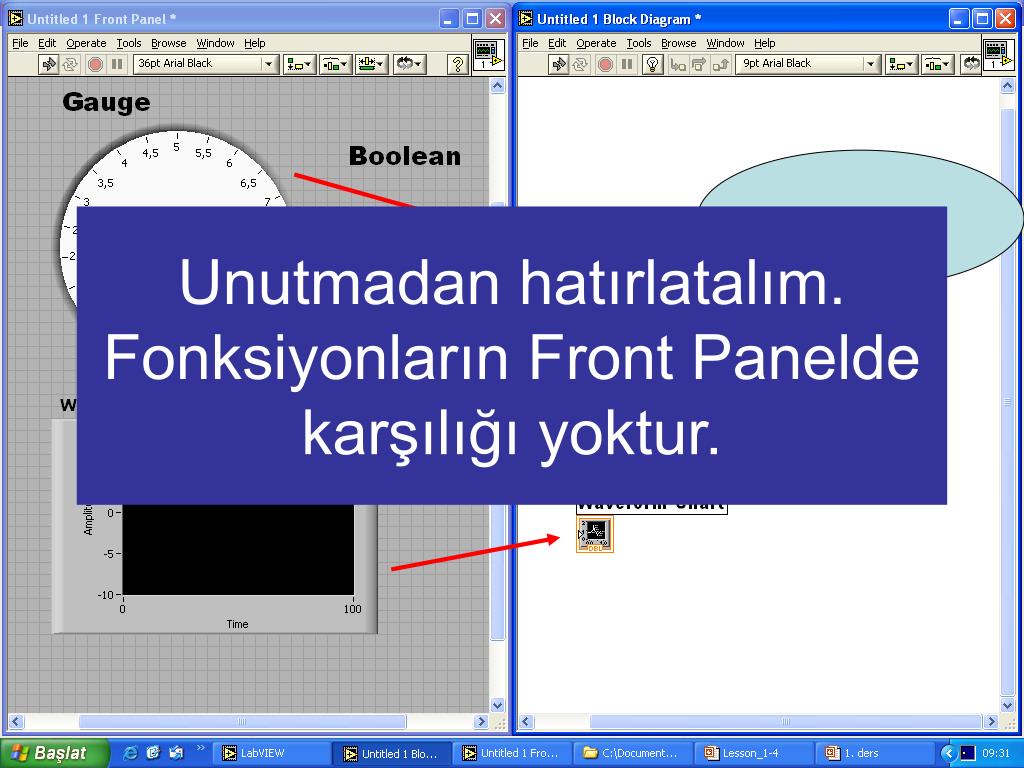The width and height of the screenshot is (1024, 768).
Task: Open Reorder dropdown in Front Panel toolbar
Action: point(409,64)
